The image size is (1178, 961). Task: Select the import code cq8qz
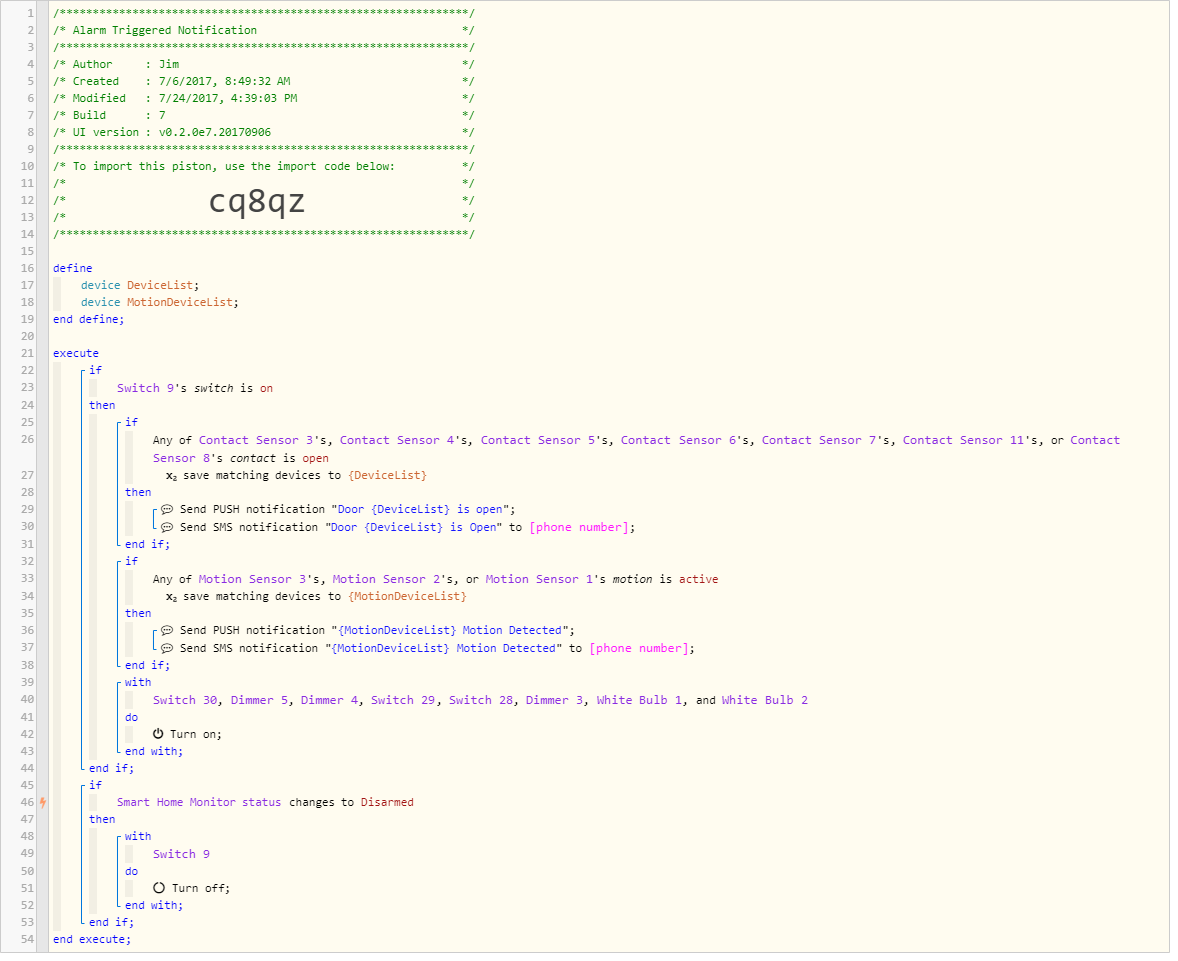tap(256, 202)
